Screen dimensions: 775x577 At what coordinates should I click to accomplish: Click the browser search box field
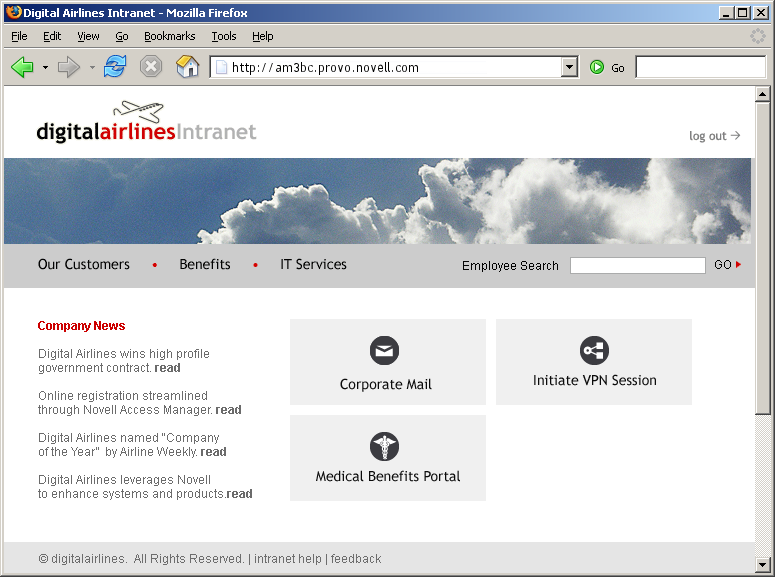[x=700, y=67]
